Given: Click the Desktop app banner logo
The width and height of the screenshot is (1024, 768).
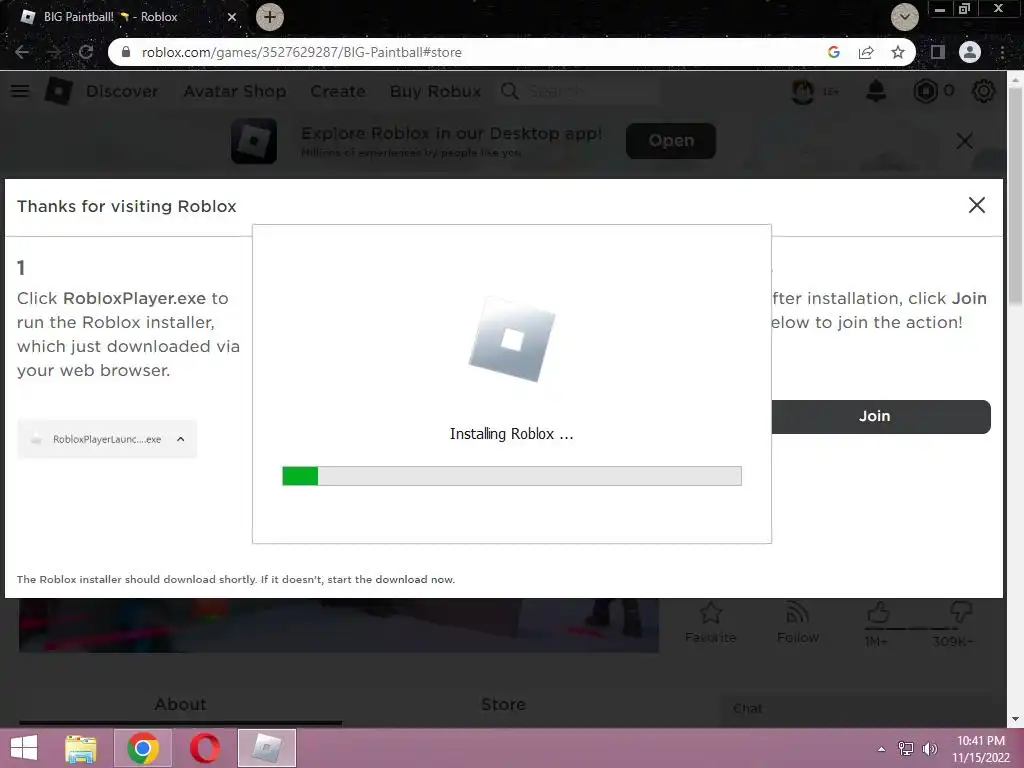Looking at the screenshot, I should tap(254, 140).
